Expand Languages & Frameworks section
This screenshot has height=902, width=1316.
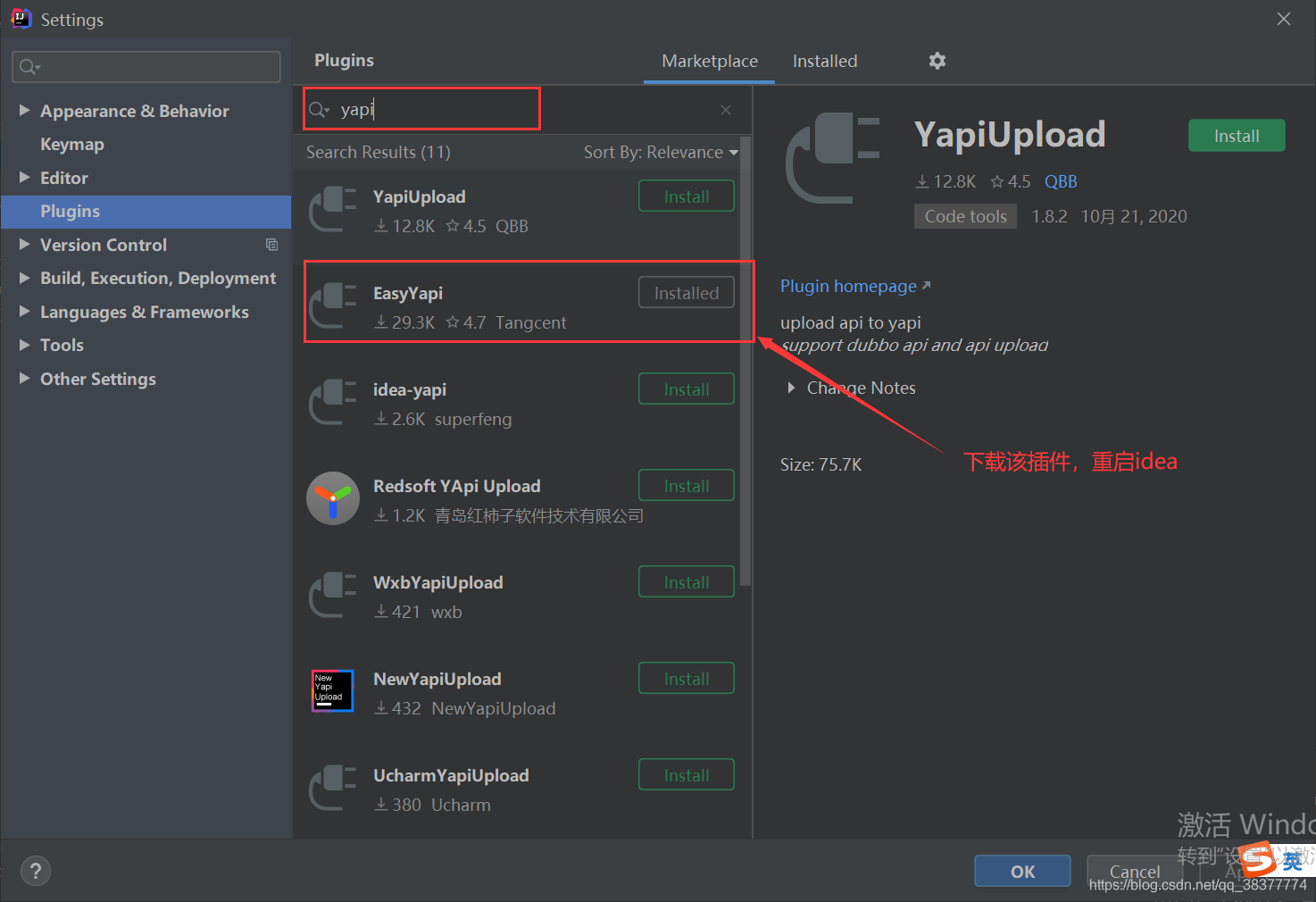click(x=25, y=312)
